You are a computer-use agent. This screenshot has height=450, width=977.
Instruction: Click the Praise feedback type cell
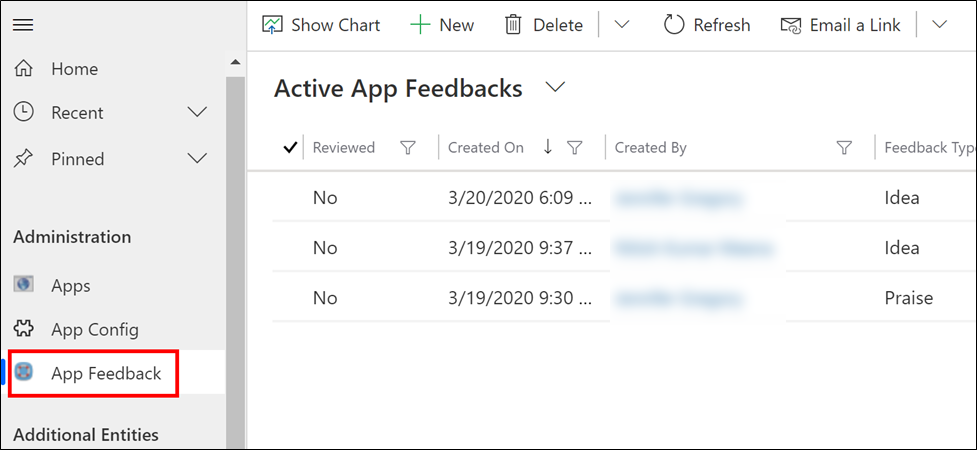(908, 298)
